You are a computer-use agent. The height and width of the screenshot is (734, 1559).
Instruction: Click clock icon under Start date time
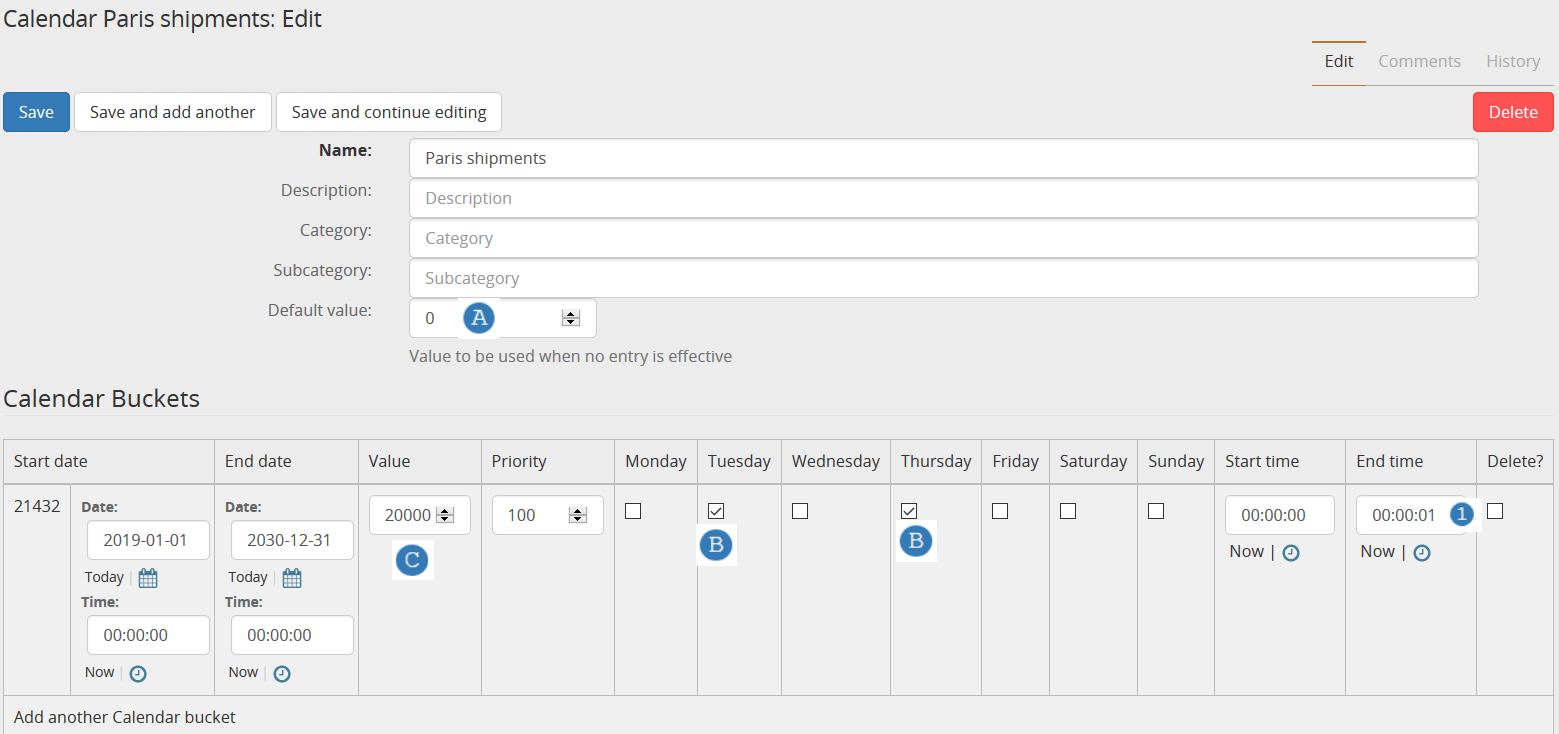point(138,674)
